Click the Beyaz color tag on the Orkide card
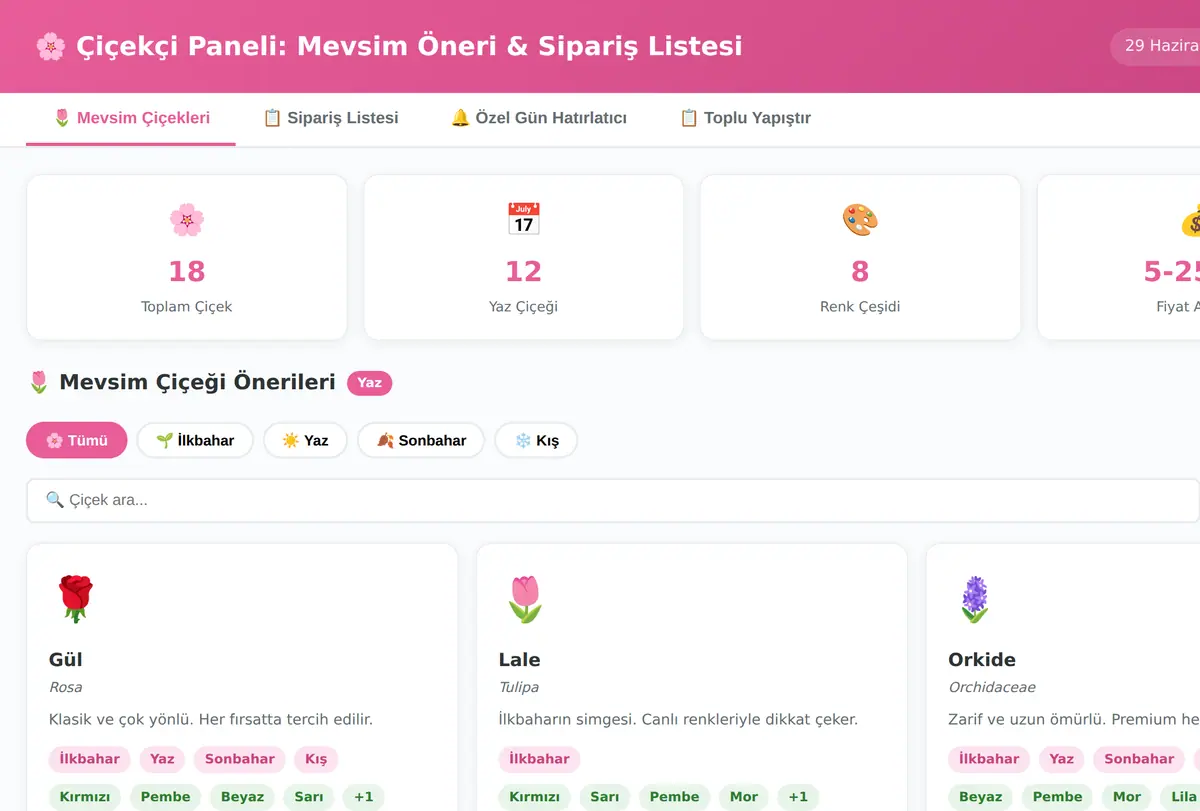This screenshot has width=1200, height=811. (x=980, y=797)
